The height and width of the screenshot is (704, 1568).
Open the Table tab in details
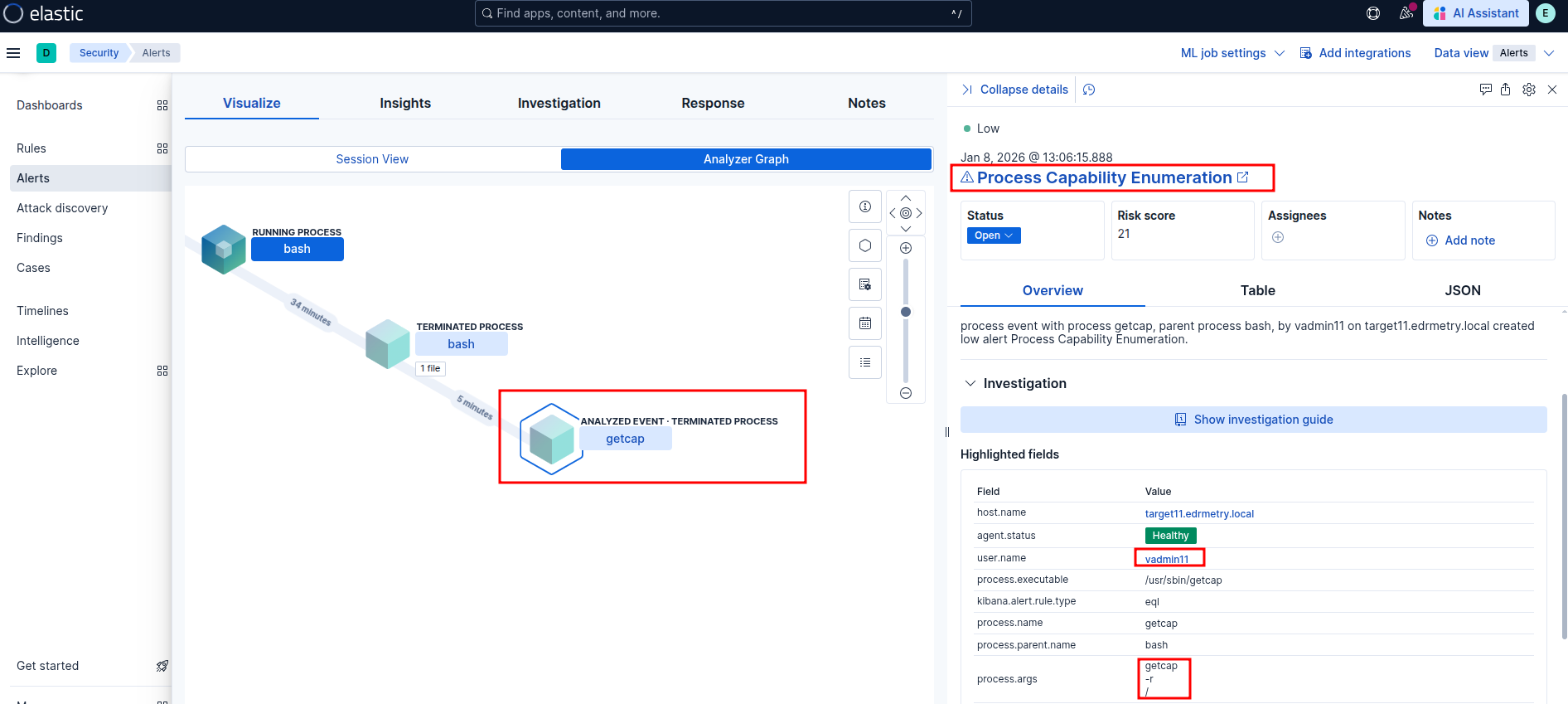point(1257,290)
